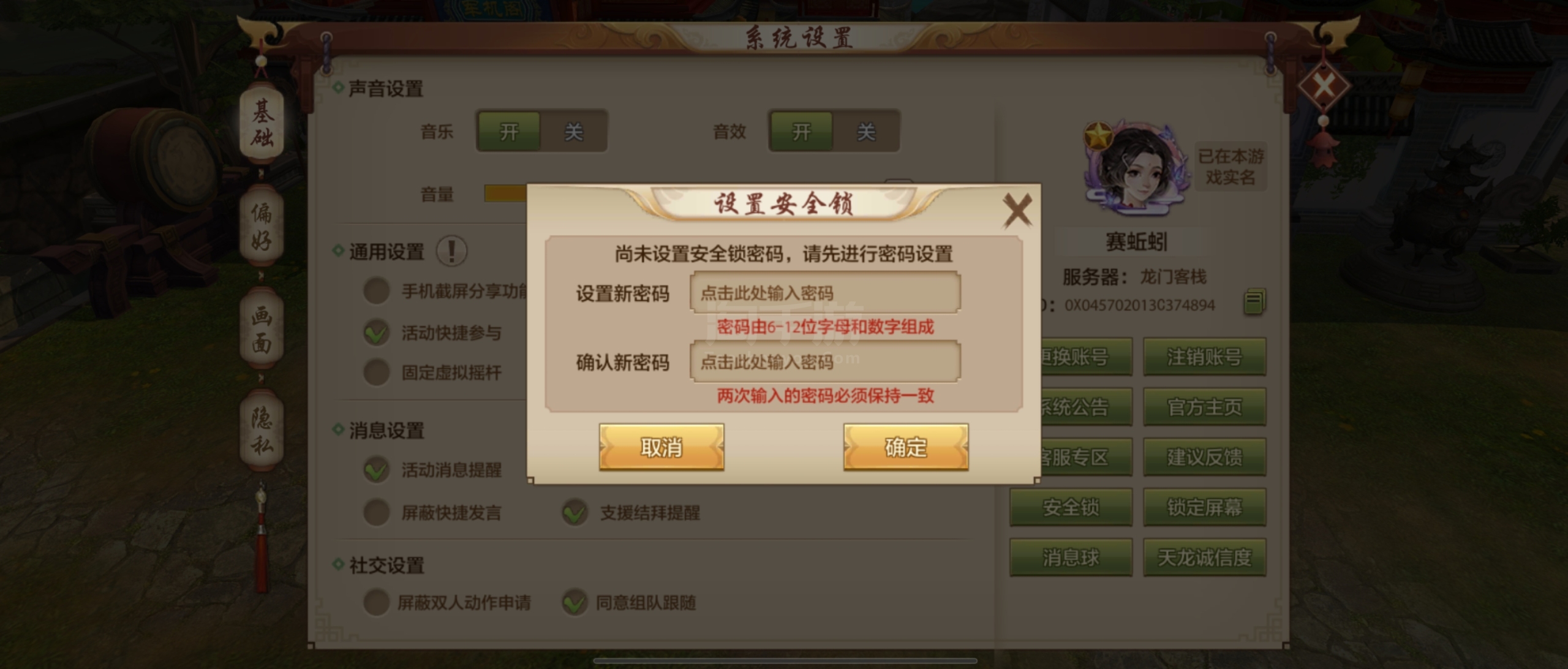Open the 画面 lantern tab
This screenshot has width=1568, height=669.
click(262, 329)
